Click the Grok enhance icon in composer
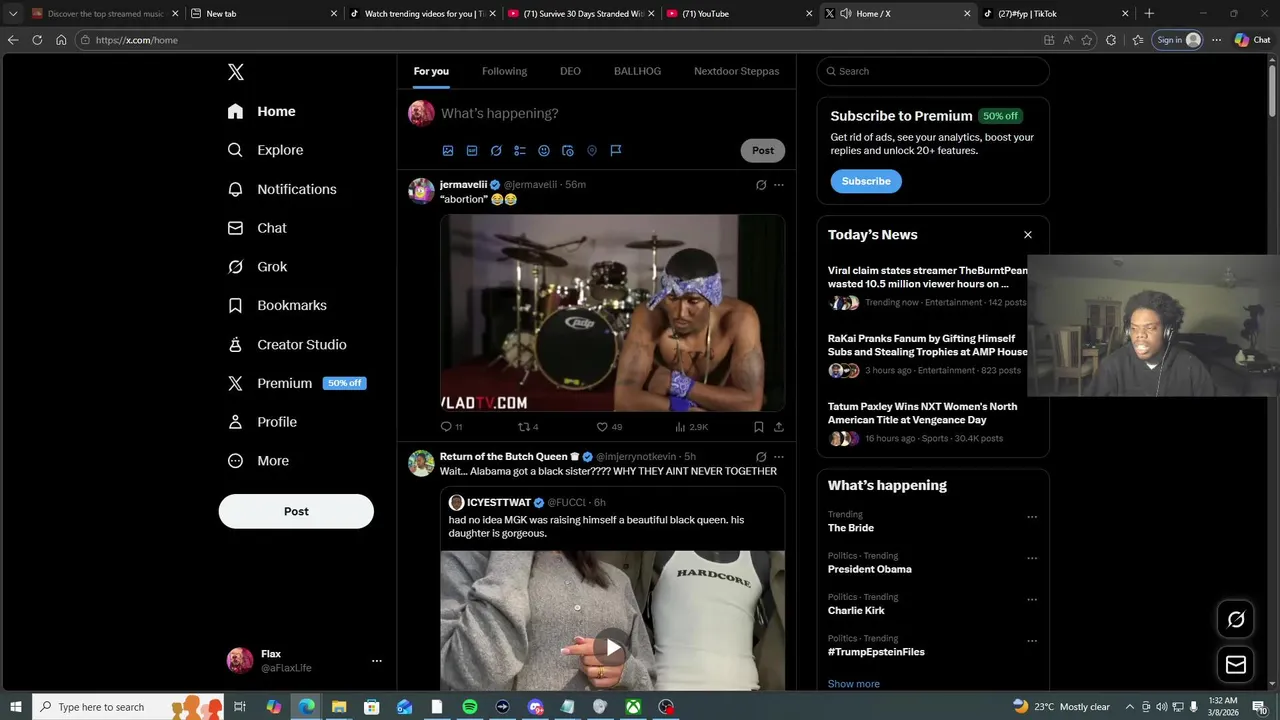The image size is (1280, 720). point(496,151)
